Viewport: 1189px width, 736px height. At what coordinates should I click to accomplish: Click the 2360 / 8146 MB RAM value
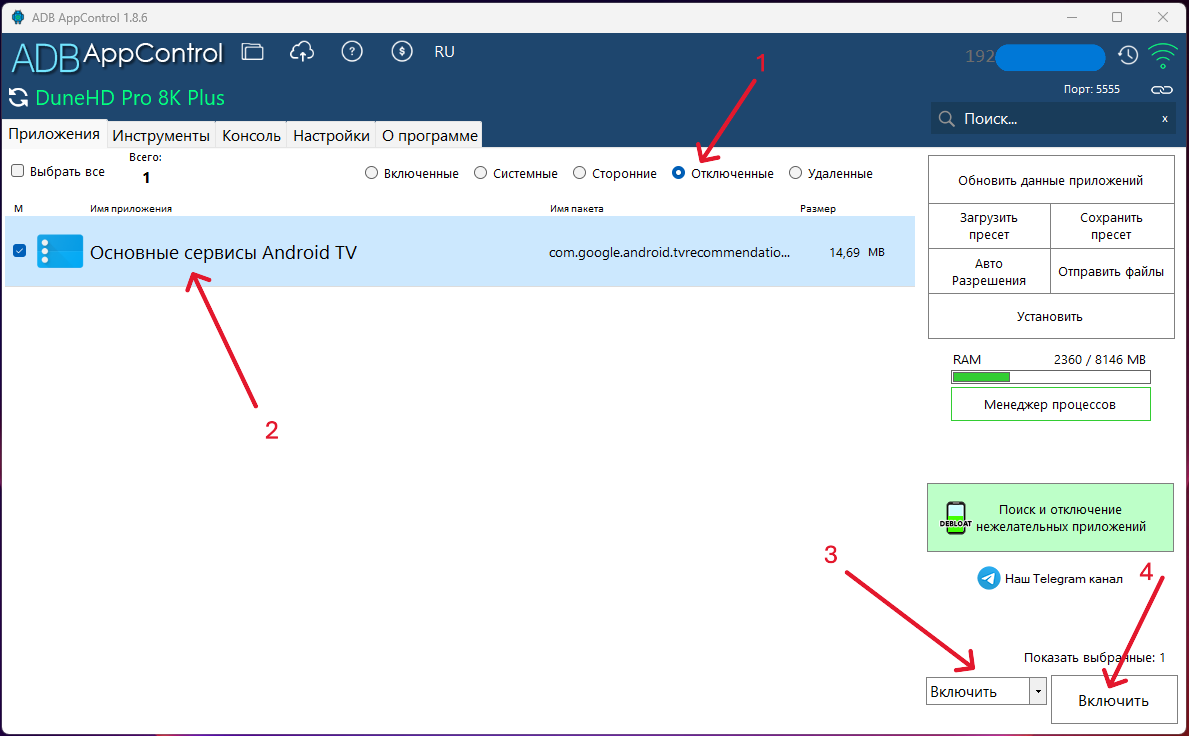coord(1100,359)
